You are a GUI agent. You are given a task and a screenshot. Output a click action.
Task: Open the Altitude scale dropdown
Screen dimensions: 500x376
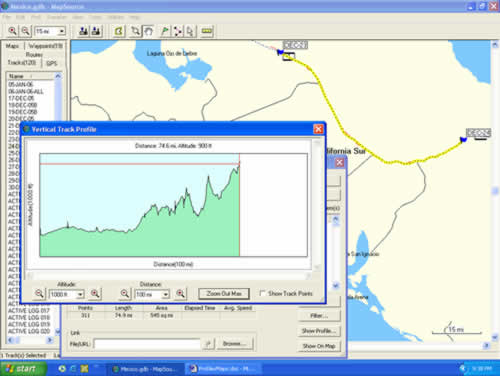(x=80, y=294)
